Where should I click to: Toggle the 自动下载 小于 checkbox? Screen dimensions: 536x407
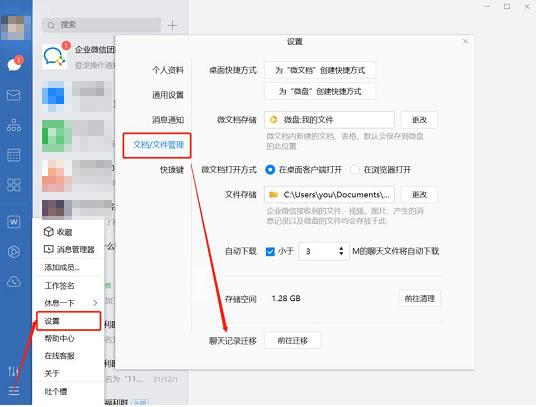tap(270, 252)
